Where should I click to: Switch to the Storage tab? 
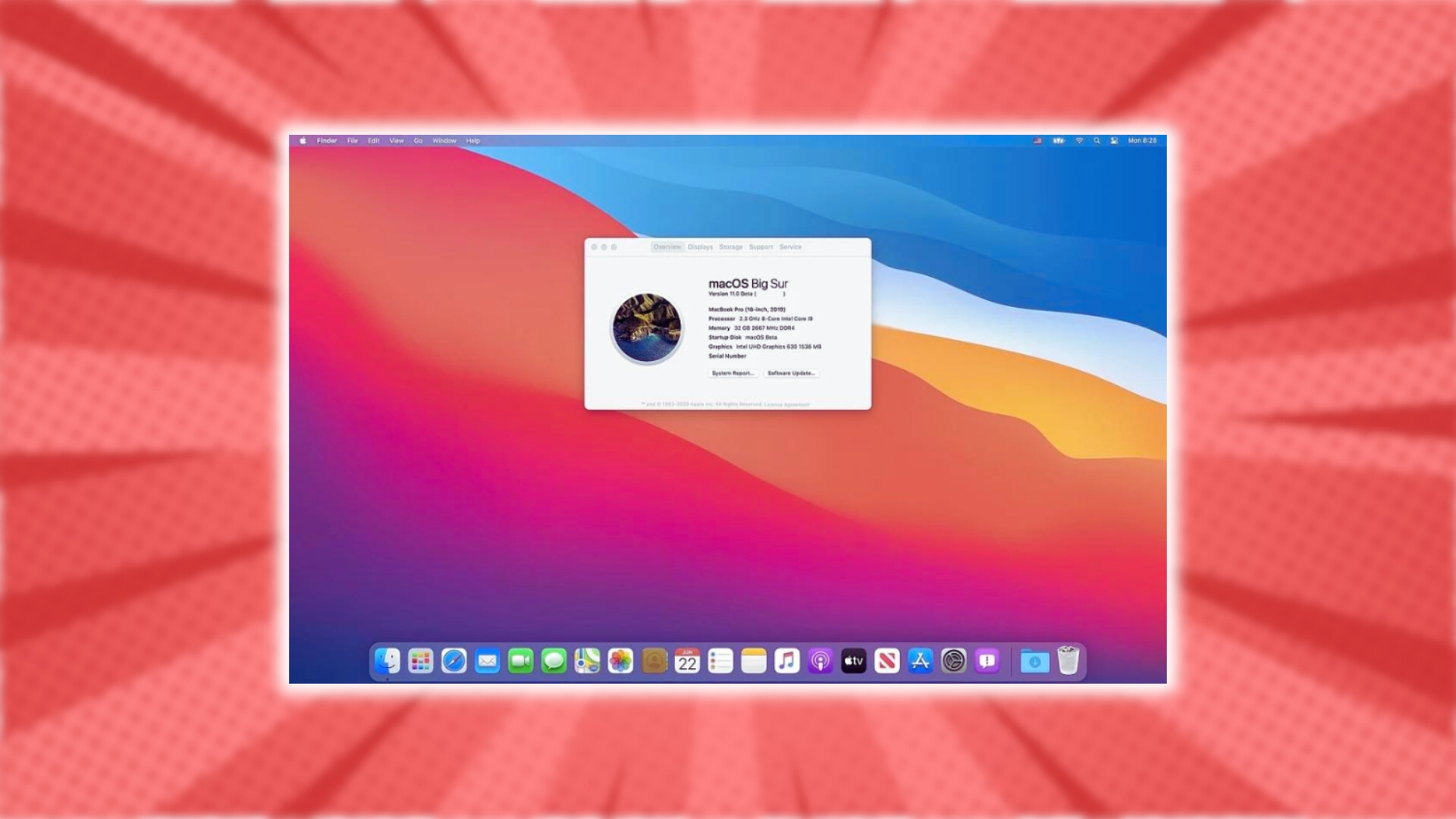(x=731, y=247)
